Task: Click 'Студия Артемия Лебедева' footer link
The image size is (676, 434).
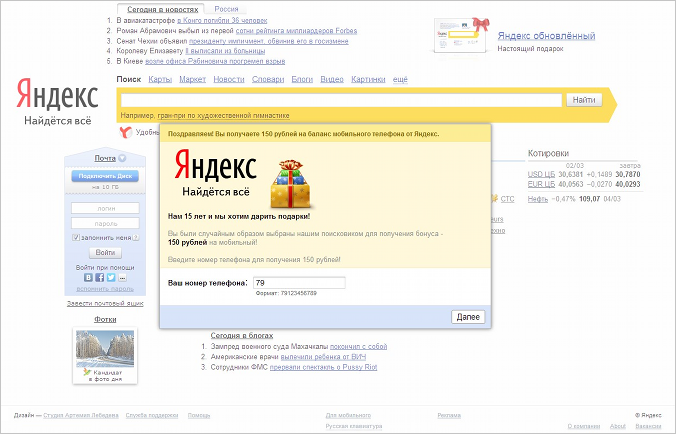Action: pyautogui.click(x=81, y=415)
